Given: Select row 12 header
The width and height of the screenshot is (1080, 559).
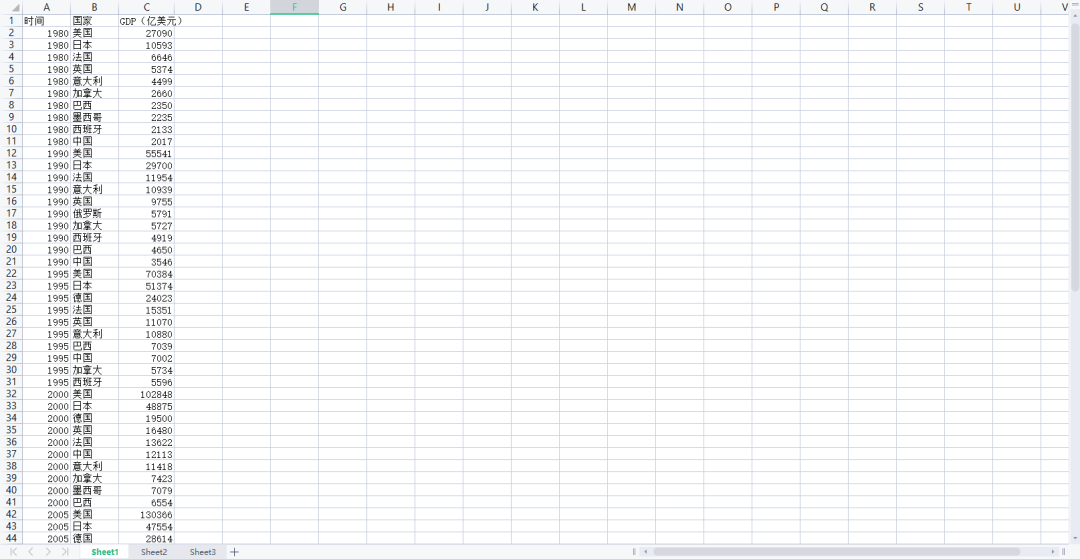Looking at the screenshot, I should (x=11, y=153).
